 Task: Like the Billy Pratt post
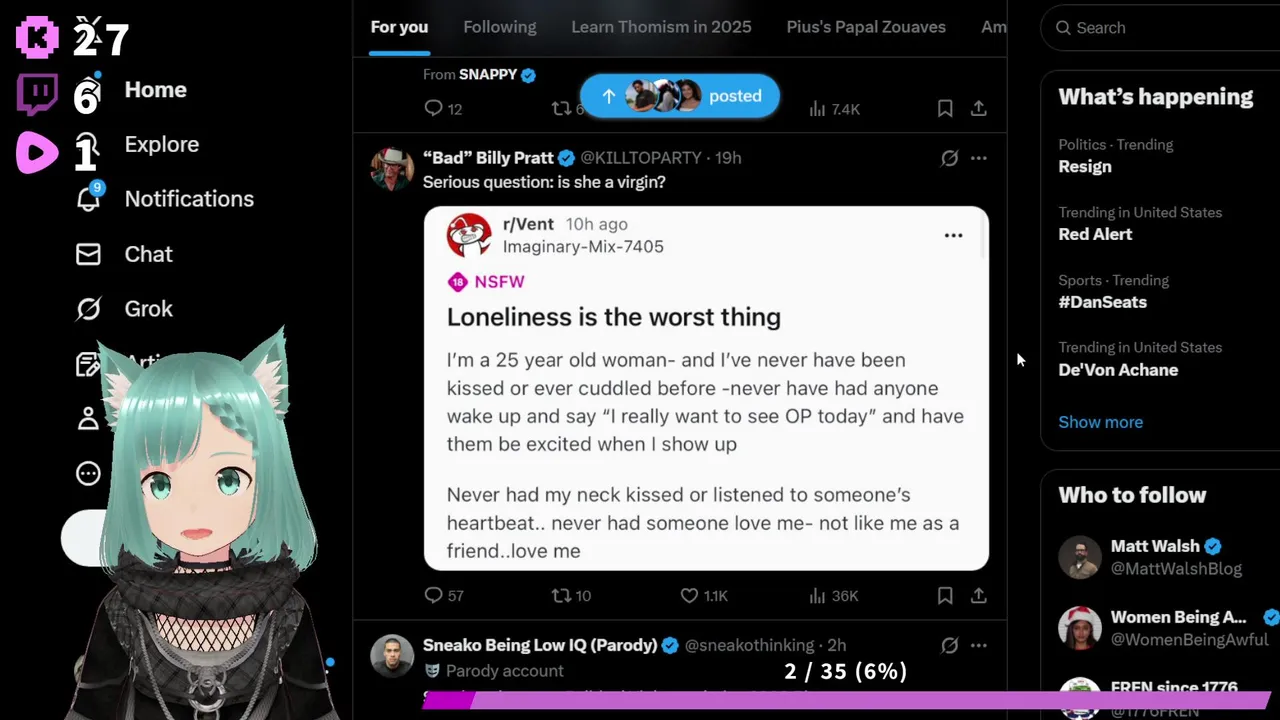(x=703, y=595)
